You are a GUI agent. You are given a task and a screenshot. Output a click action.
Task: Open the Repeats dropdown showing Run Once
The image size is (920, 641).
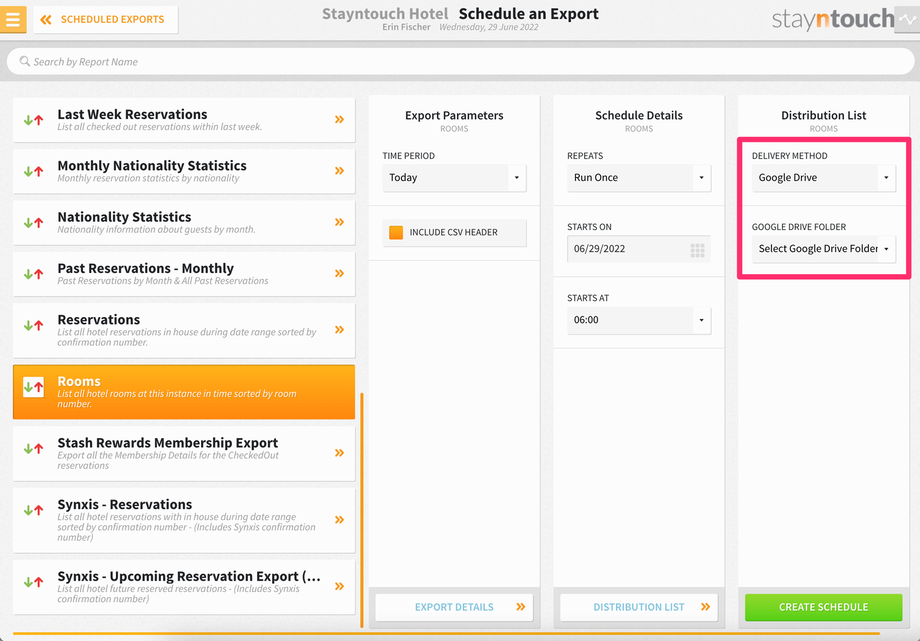[x=639, y=178]
